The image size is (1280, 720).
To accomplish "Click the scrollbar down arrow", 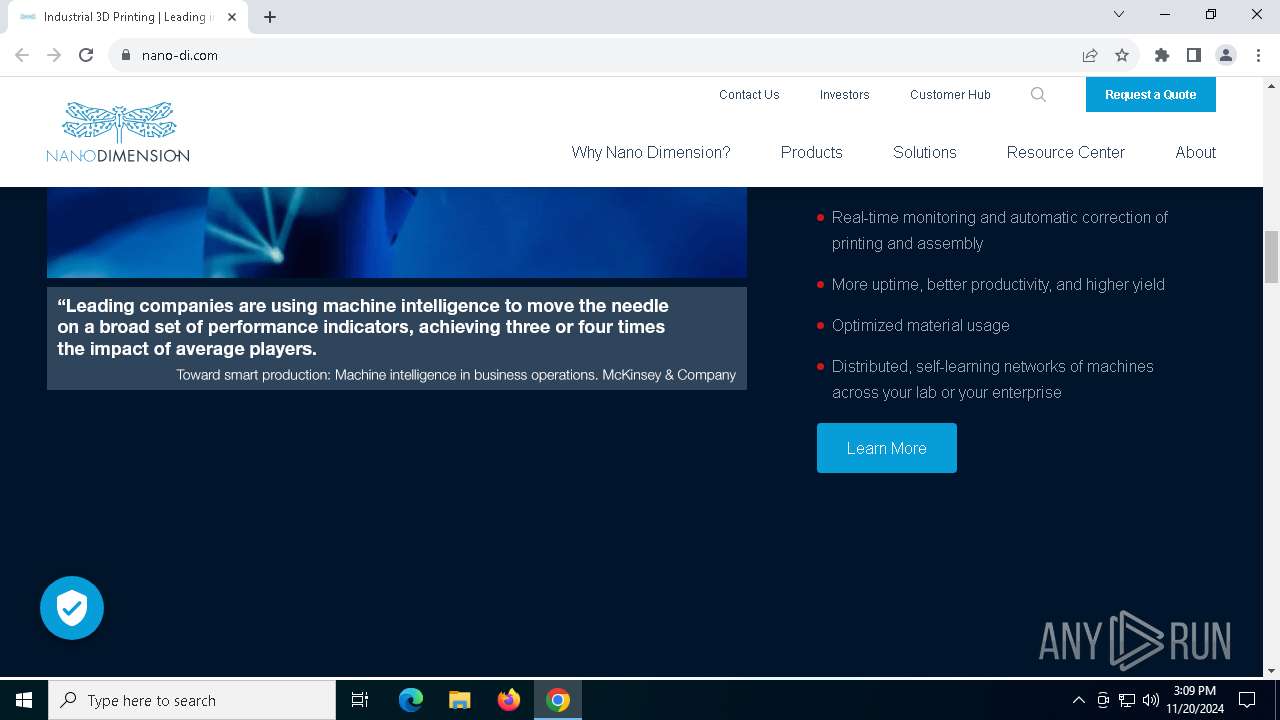I will coord(1271,671).
